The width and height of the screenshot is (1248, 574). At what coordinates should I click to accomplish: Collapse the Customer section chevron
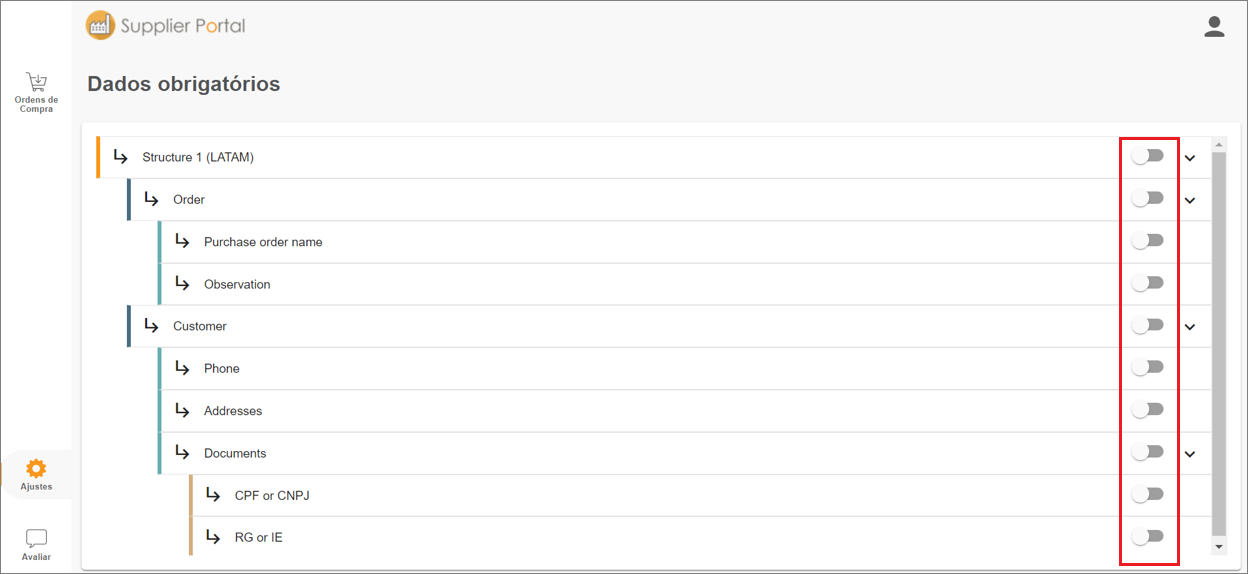[x=1190, y=327]
